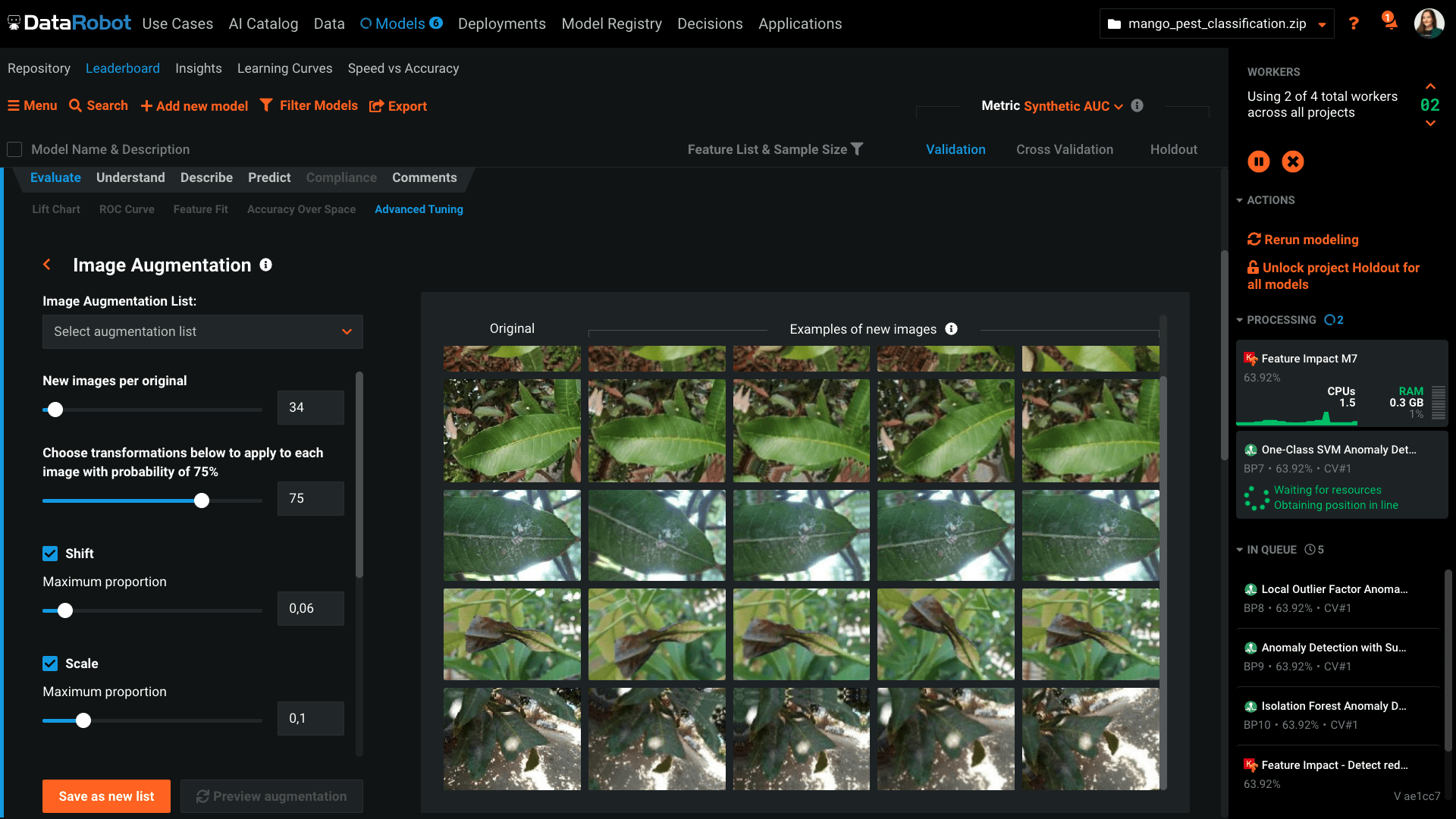Increase the worker count with up arrow

(1430, 86)
